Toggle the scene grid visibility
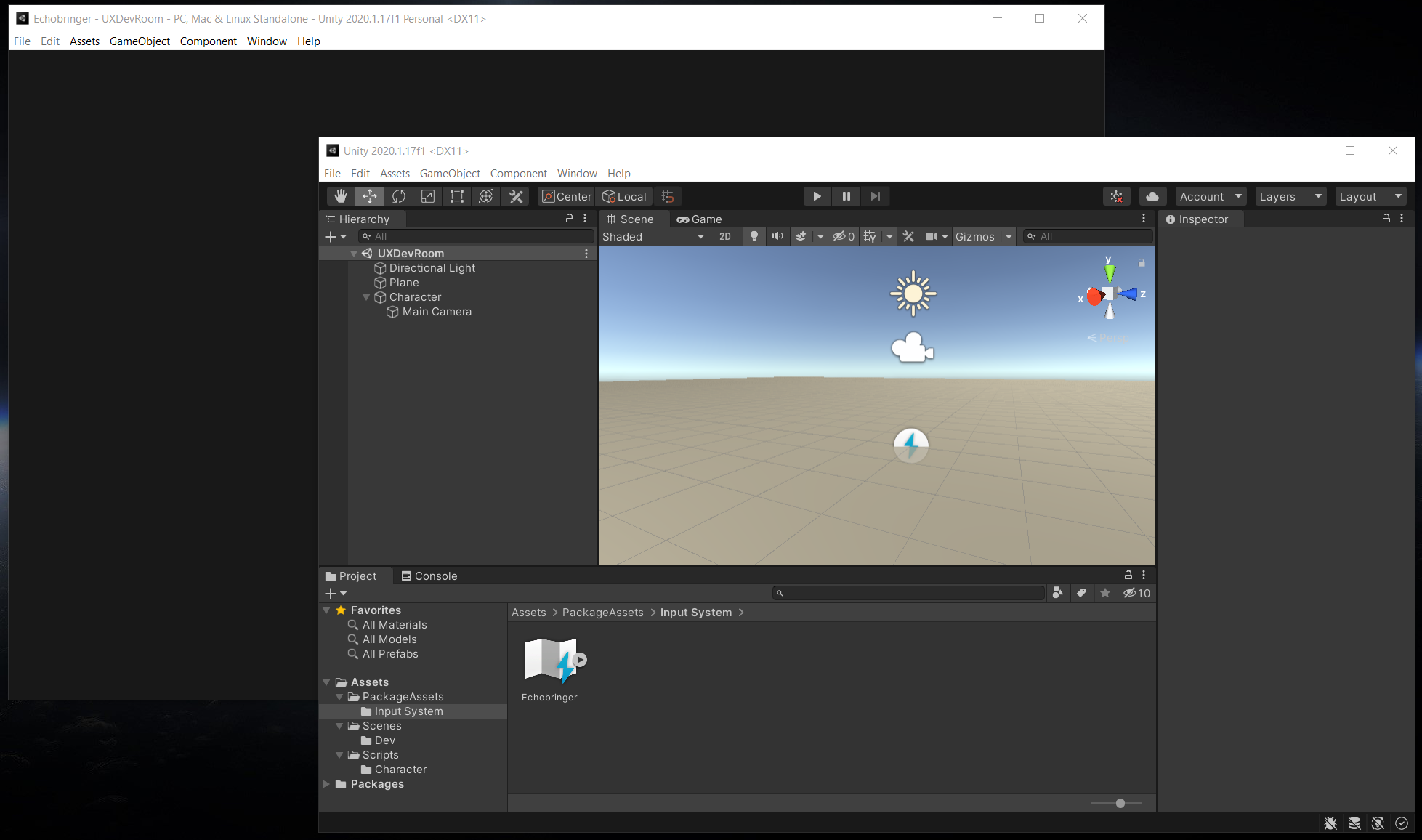Viewport: 1422px width, 840px height. [870, 236]
